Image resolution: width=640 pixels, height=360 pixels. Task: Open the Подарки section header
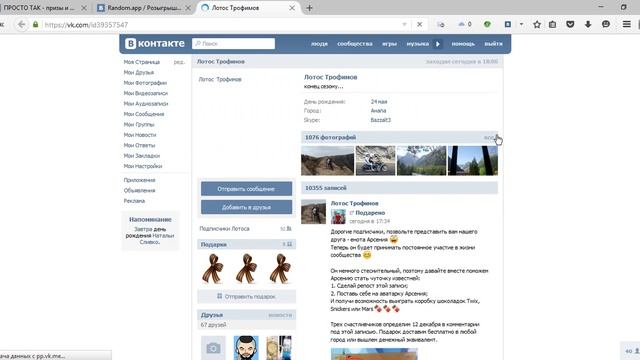click(x=246, y=244)
